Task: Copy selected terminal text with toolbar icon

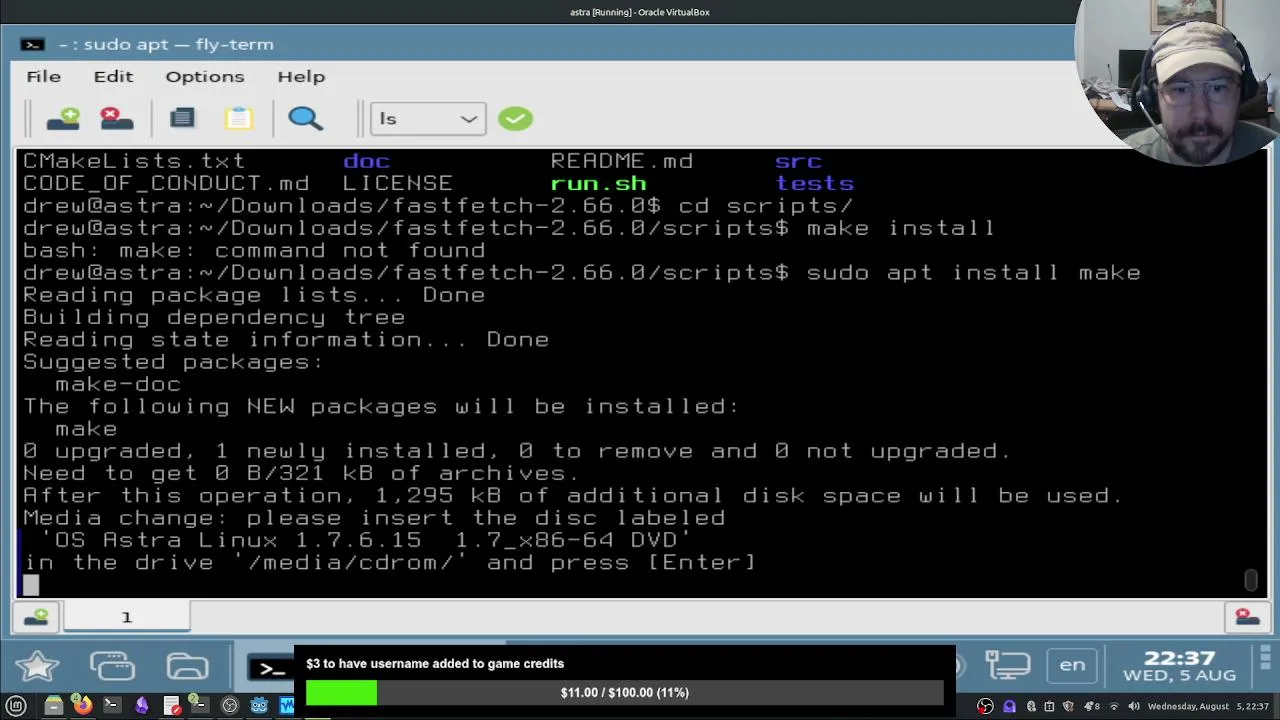Action: point(182,118)
